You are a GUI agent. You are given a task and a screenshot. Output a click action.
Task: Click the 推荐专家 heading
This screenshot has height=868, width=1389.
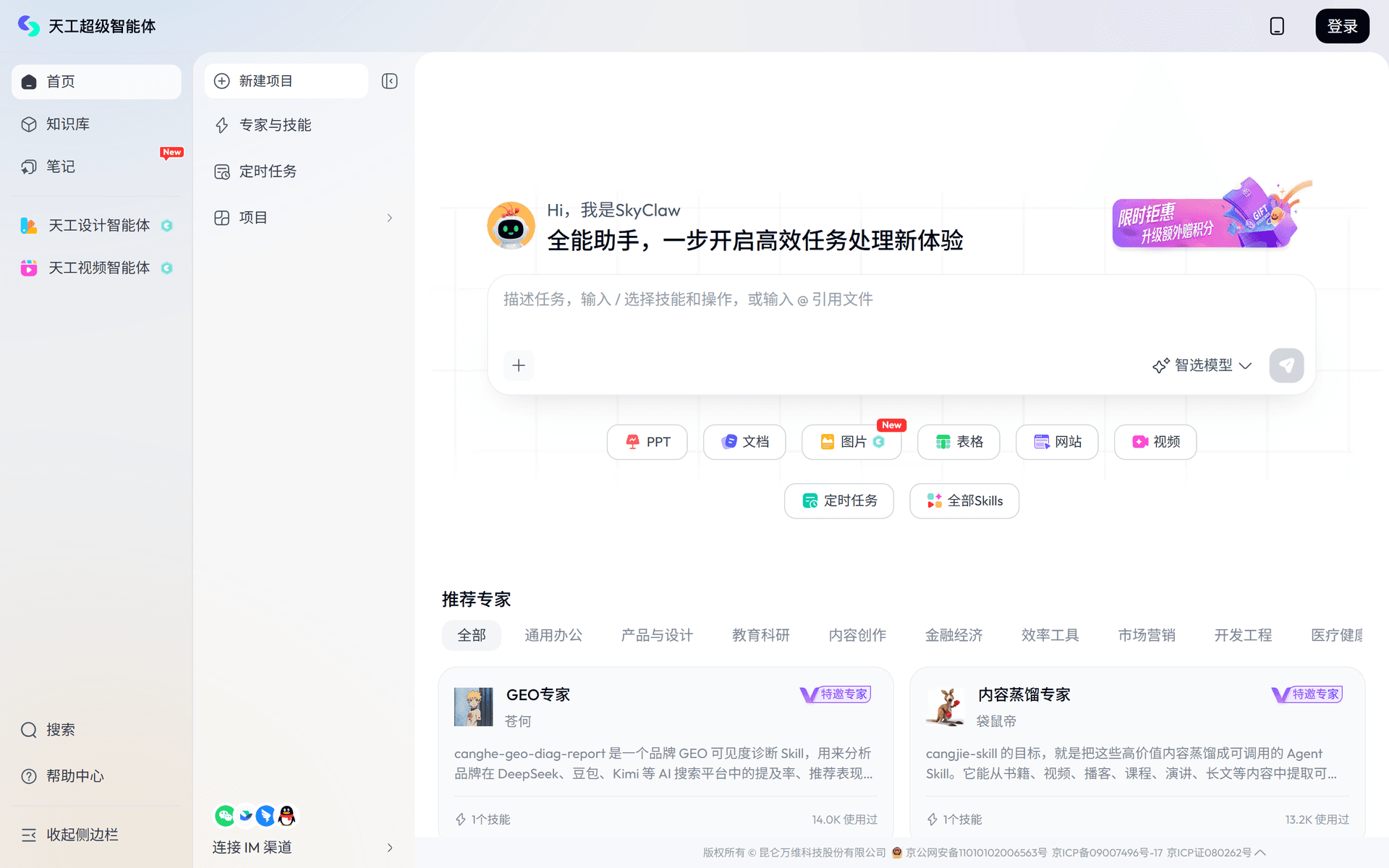click(x=476, y=600)
